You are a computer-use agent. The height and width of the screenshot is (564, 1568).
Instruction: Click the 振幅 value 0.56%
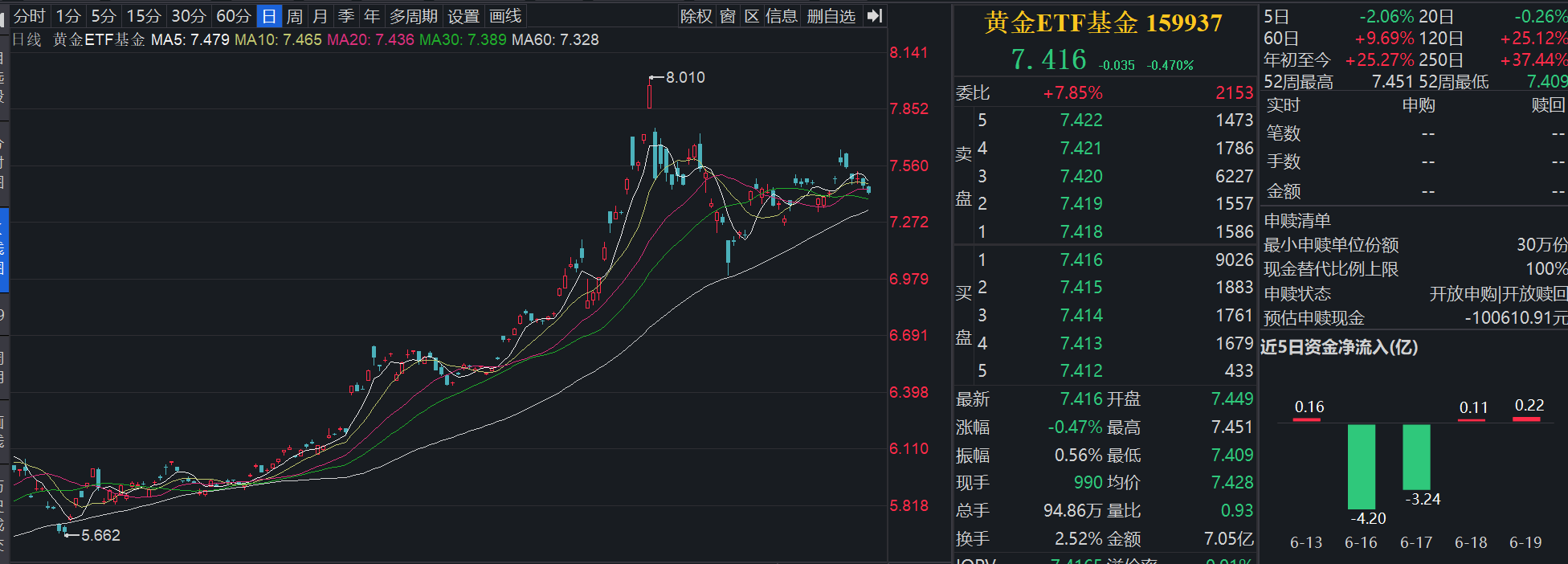pyautogui.click(x=1079, y=456)
